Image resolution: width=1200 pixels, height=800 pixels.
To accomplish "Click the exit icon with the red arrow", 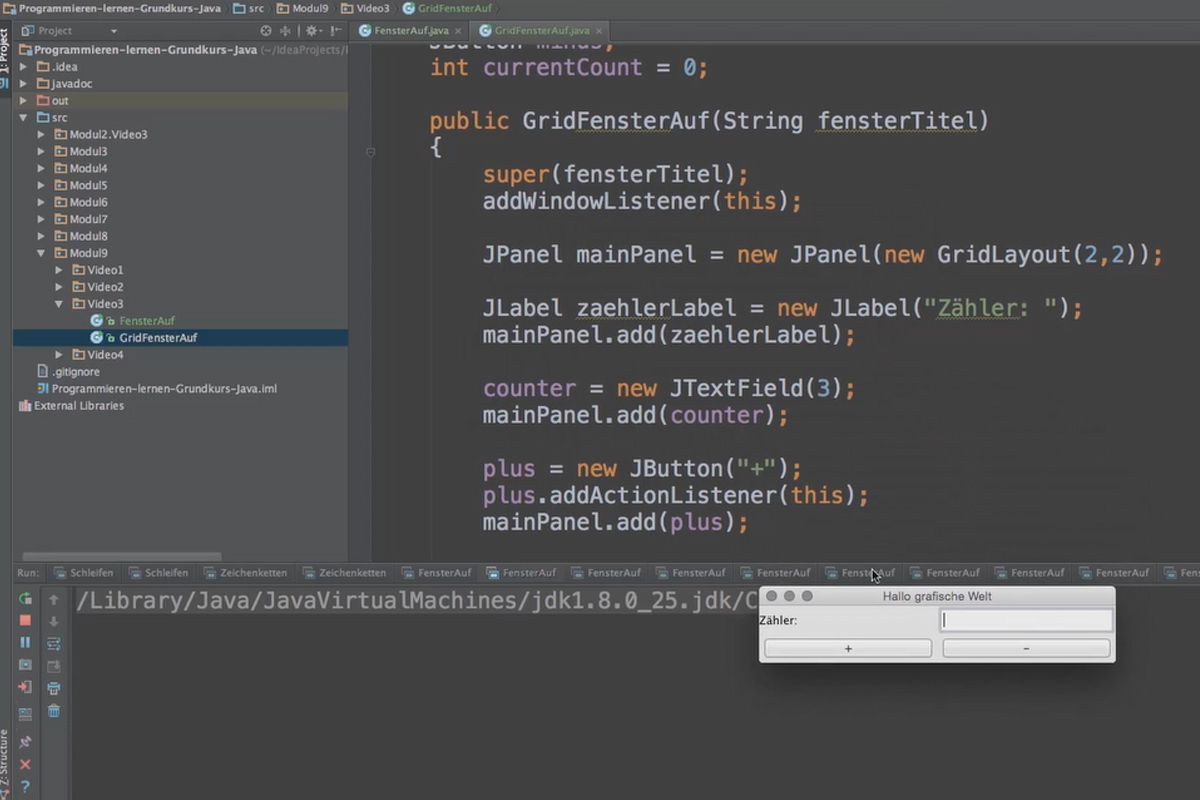I will click(25, 687).
